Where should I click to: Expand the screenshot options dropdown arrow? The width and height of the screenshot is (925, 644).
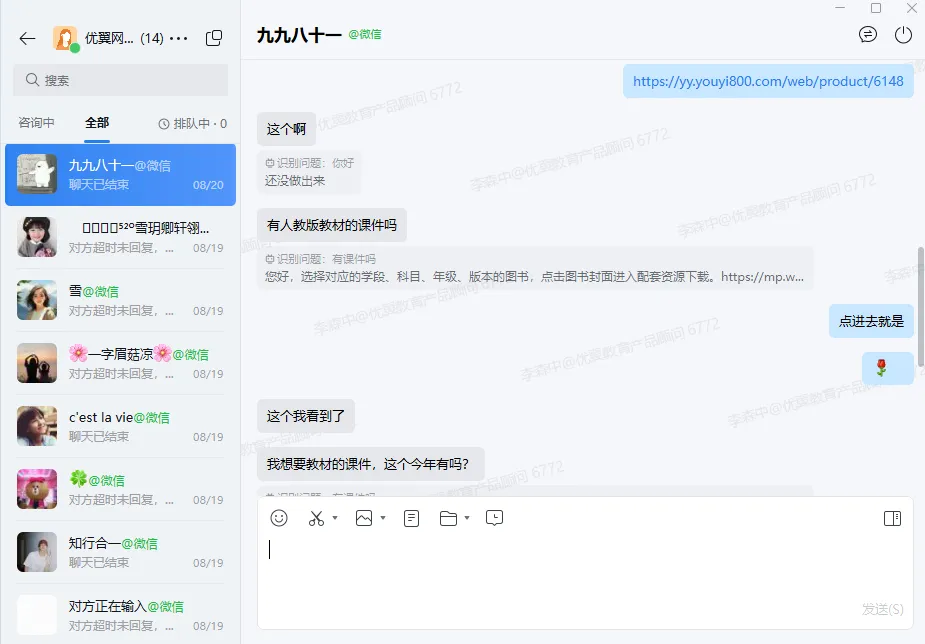click(335, 518)
